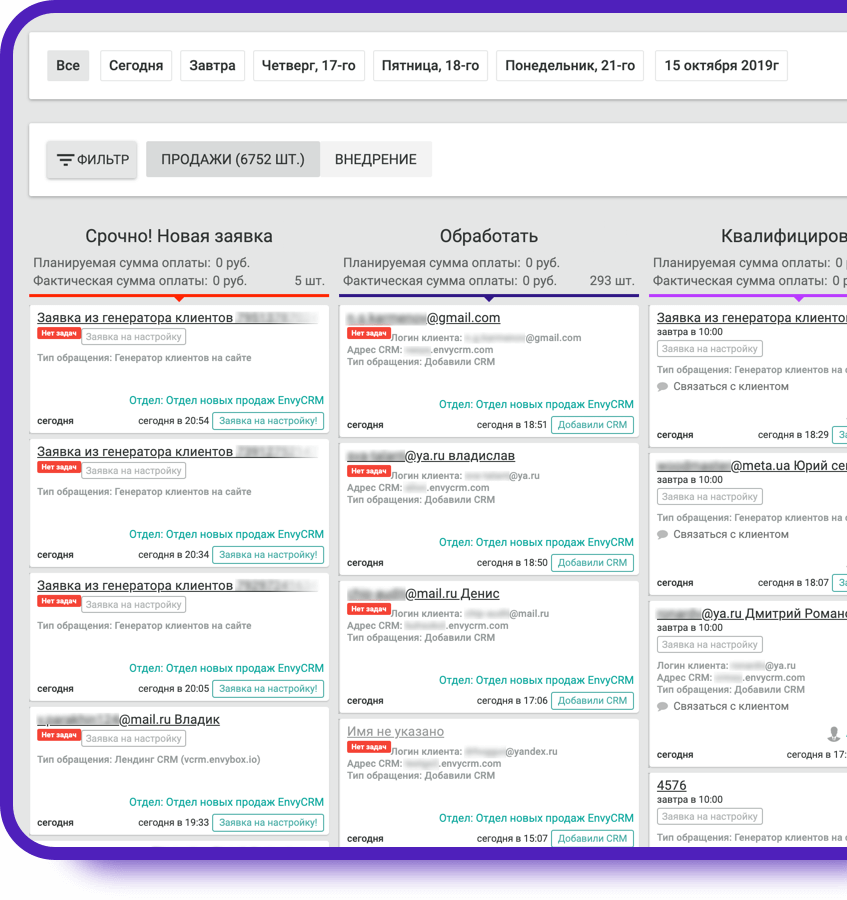Show tasks for Четверг, 17-го
Screen dimensions: 847x900
pyautogui.click(x=309, y=66)
